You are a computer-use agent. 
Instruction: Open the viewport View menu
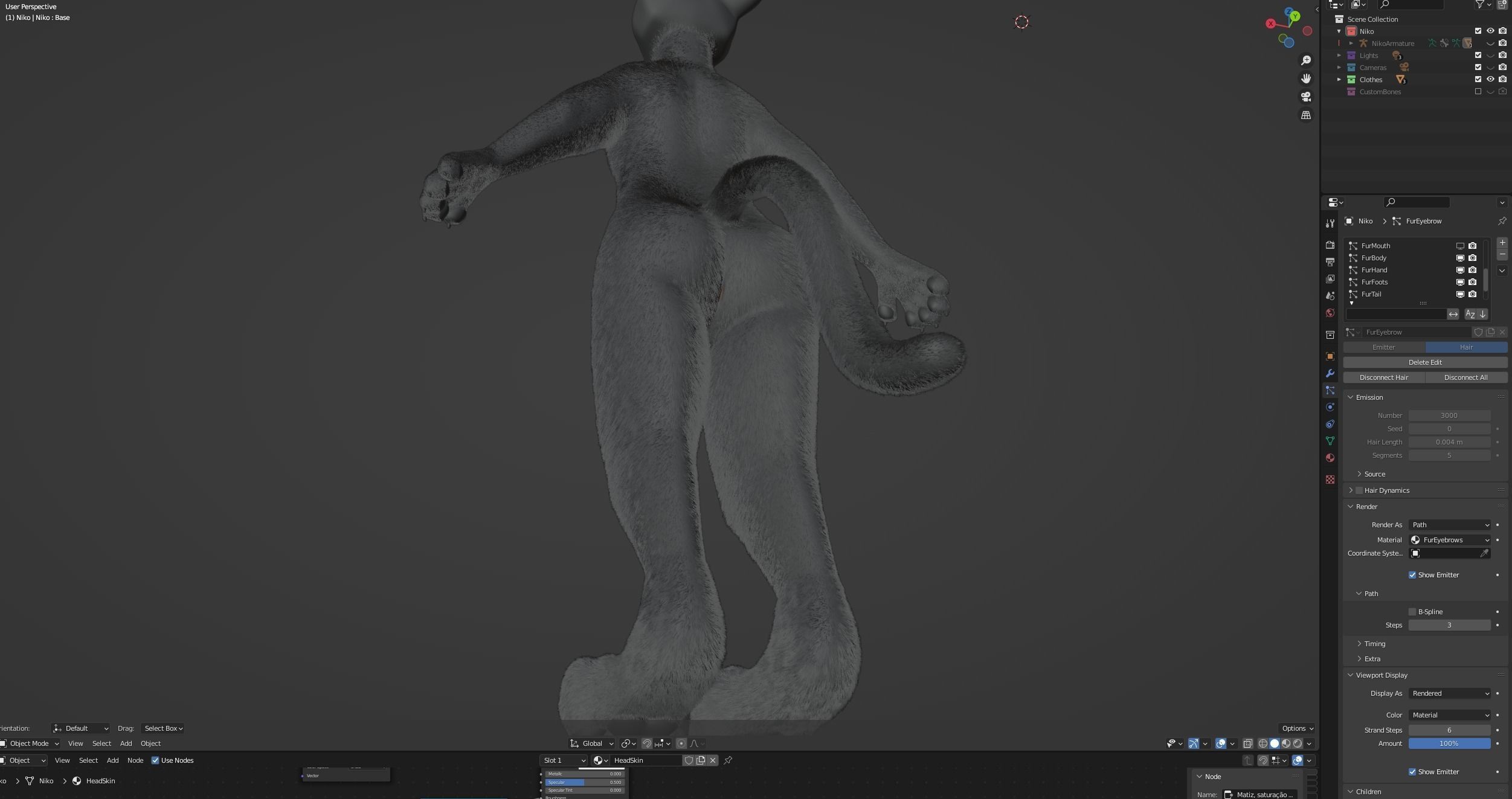pyautogui.click(x=76, y=743)
